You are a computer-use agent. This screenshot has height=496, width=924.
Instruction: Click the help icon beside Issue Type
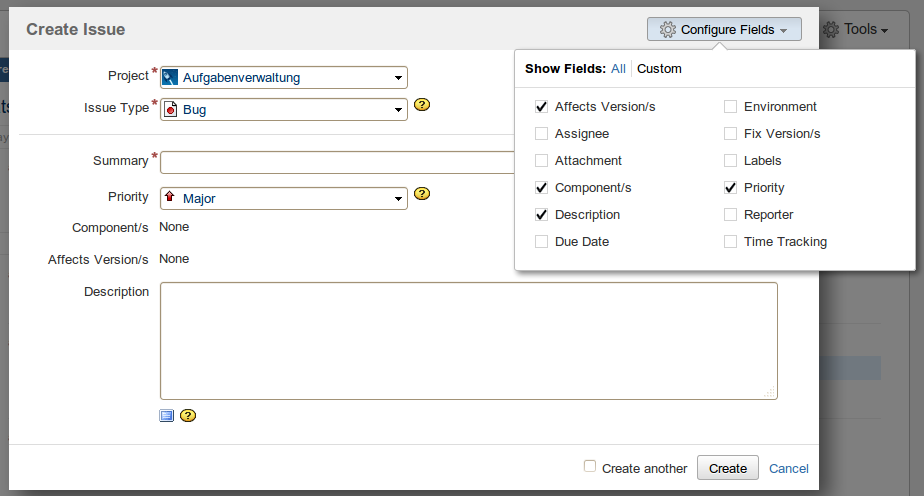(x=422, y=105)
